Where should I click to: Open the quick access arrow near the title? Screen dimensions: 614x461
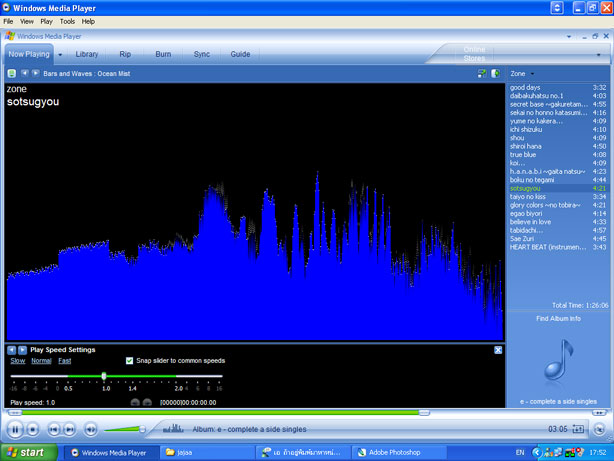click(569, 36)
